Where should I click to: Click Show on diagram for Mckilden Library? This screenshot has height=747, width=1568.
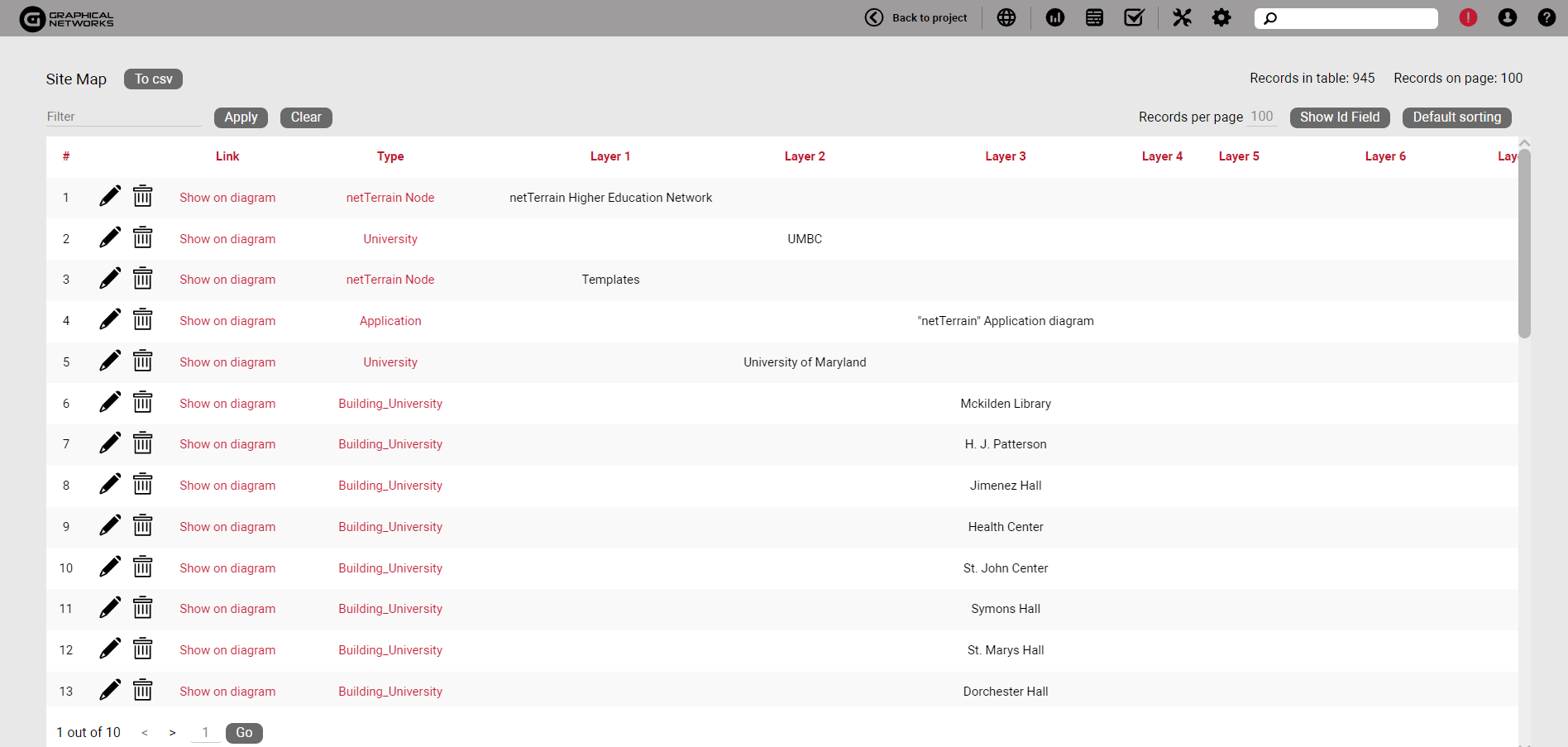227,404
